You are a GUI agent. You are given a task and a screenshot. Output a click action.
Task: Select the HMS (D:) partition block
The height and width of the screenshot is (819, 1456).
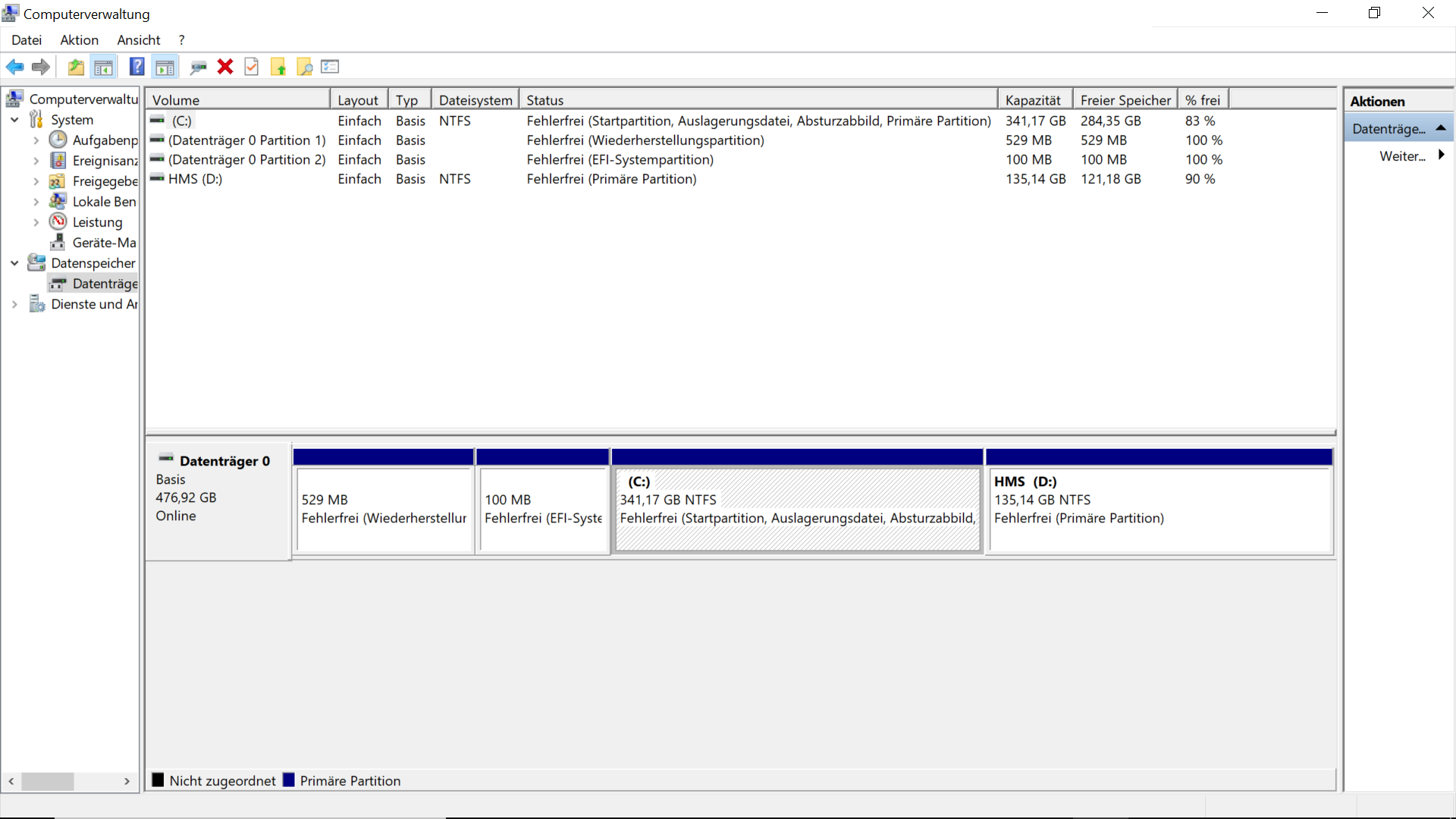tap(1159, 508)
